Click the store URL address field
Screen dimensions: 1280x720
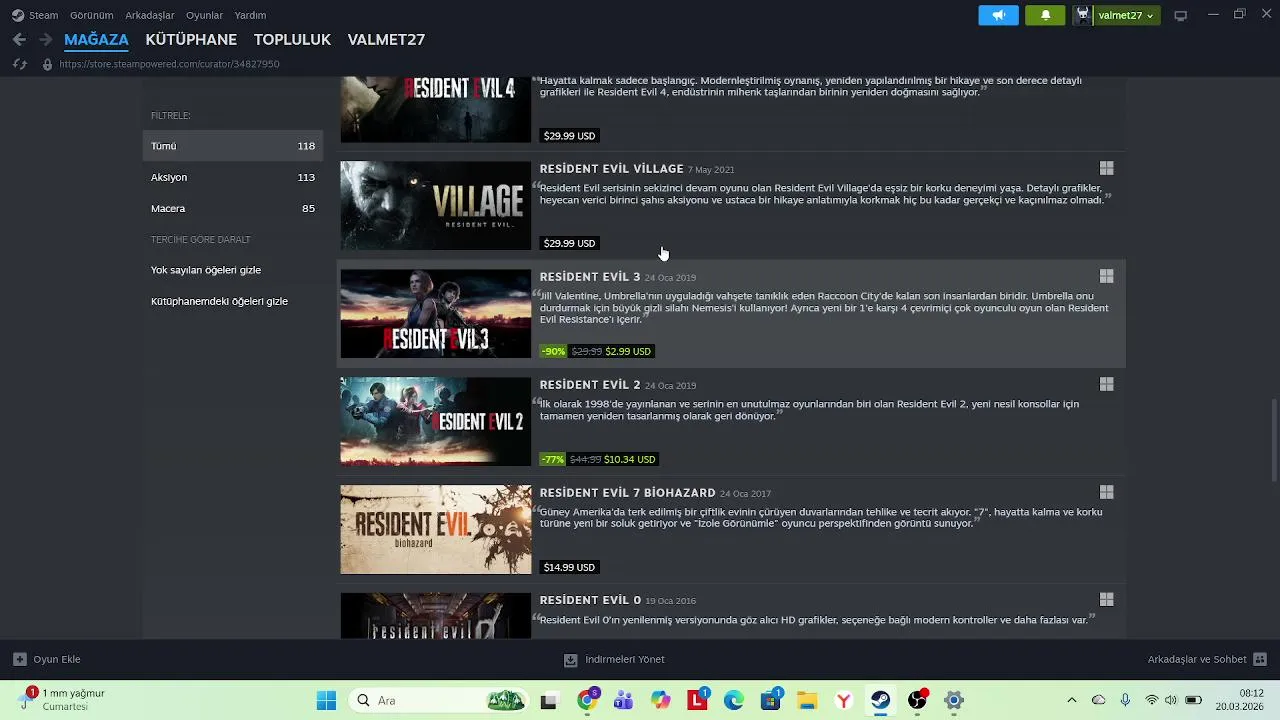pos(169,64)
